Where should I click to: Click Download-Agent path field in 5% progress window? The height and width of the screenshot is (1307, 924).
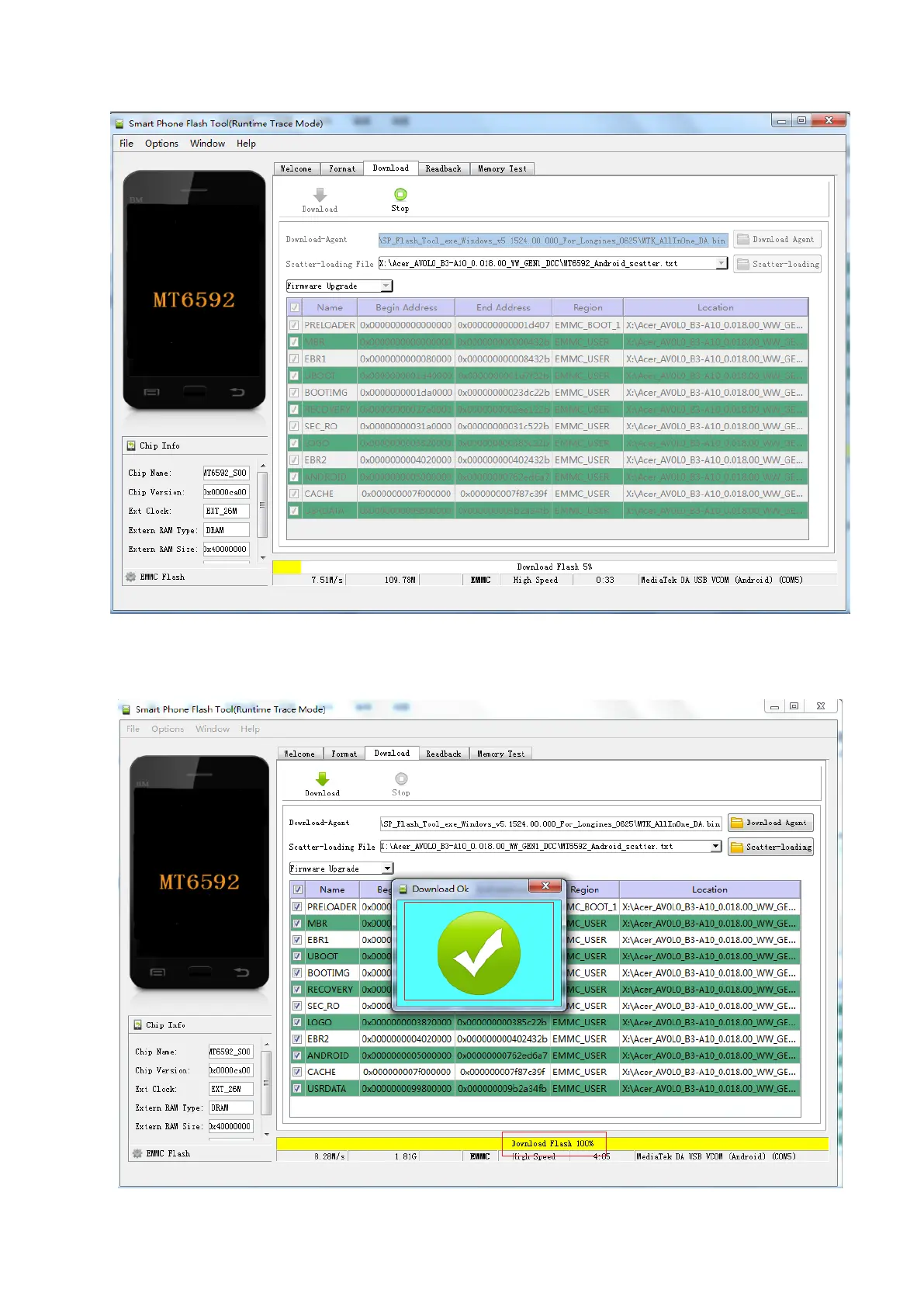(553, 240)
